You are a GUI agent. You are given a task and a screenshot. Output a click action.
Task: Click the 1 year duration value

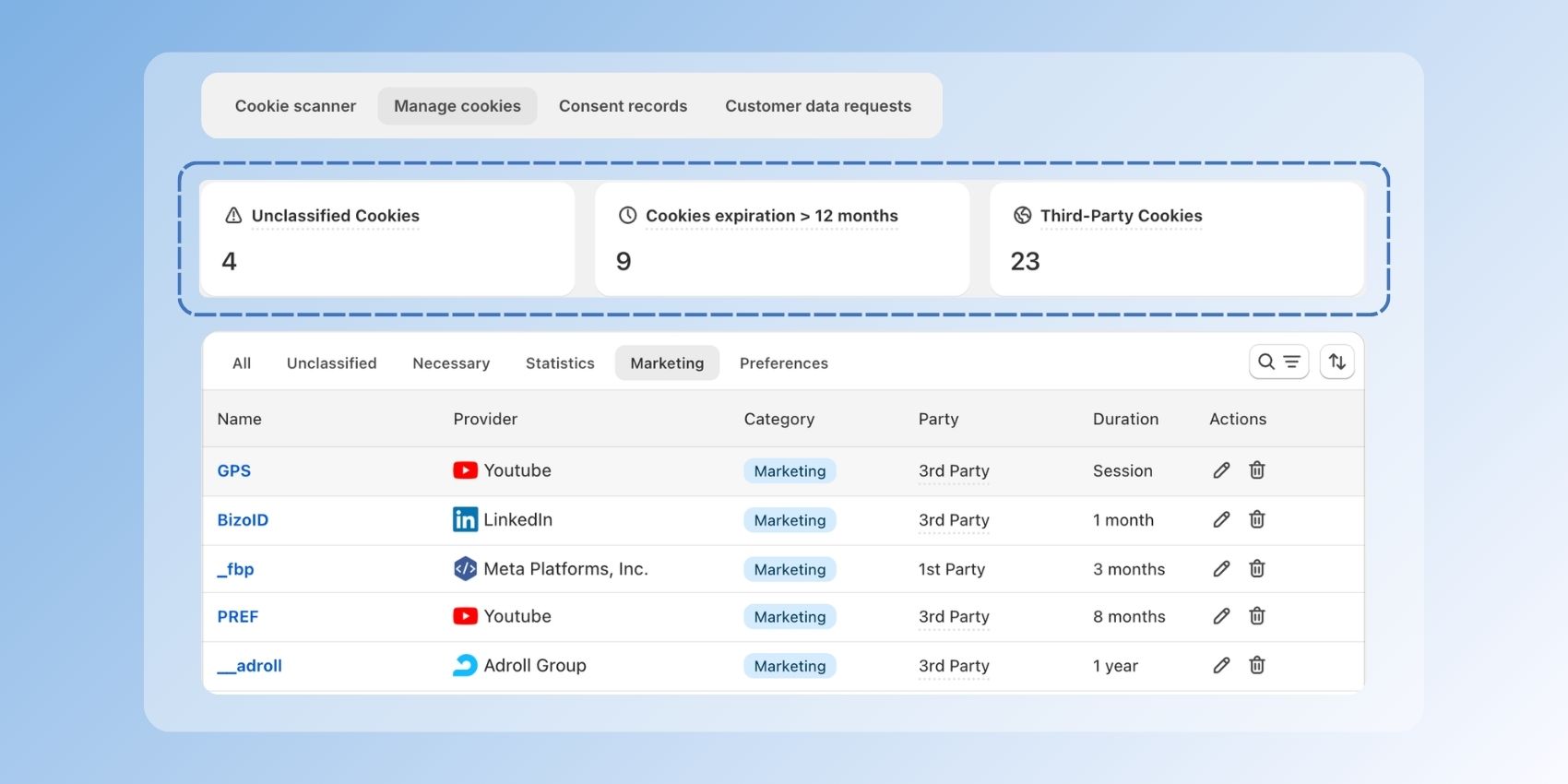tap(1115, 666)
